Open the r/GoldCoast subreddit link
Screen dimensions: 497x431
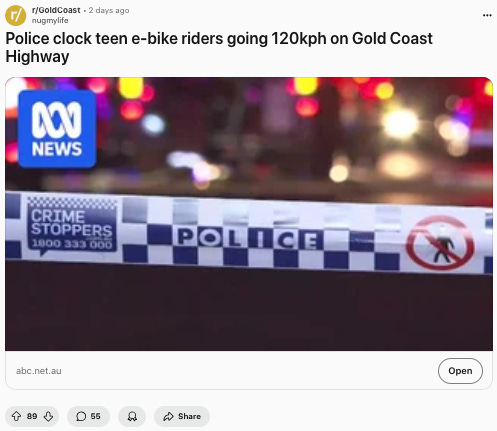56,10
